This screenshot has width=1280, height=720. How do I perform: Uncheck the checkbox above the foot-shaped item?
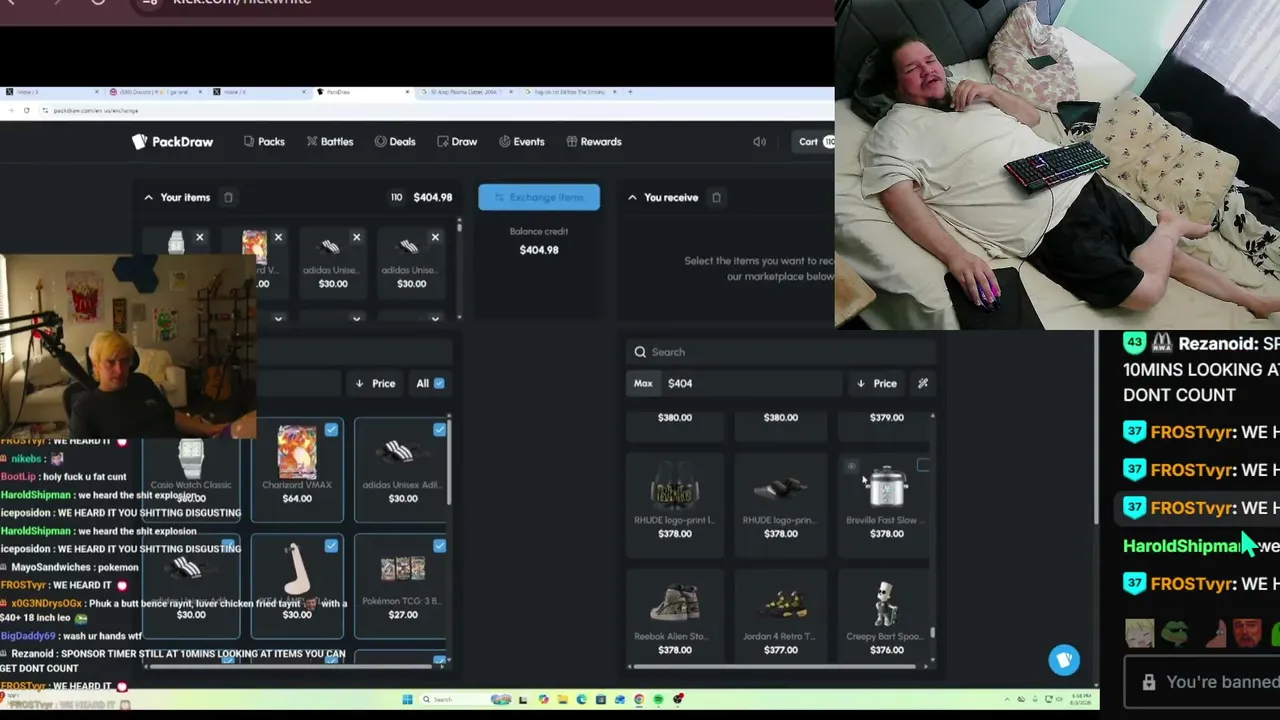click(x=331, y=546)
